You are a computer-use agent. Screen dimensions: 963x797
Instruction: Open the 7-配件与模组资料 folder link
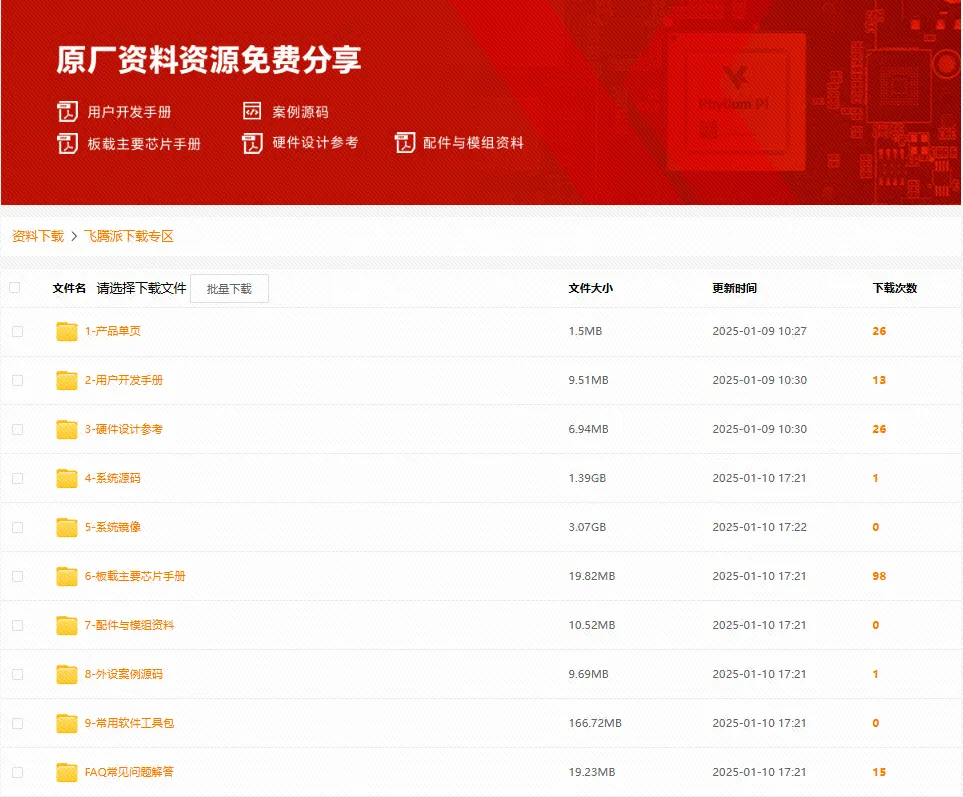[x=129, y=625]
